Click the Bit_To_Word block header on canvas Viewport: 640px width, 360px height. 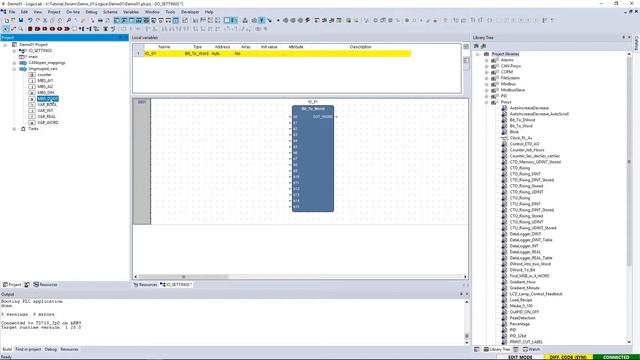coord(313,109)
